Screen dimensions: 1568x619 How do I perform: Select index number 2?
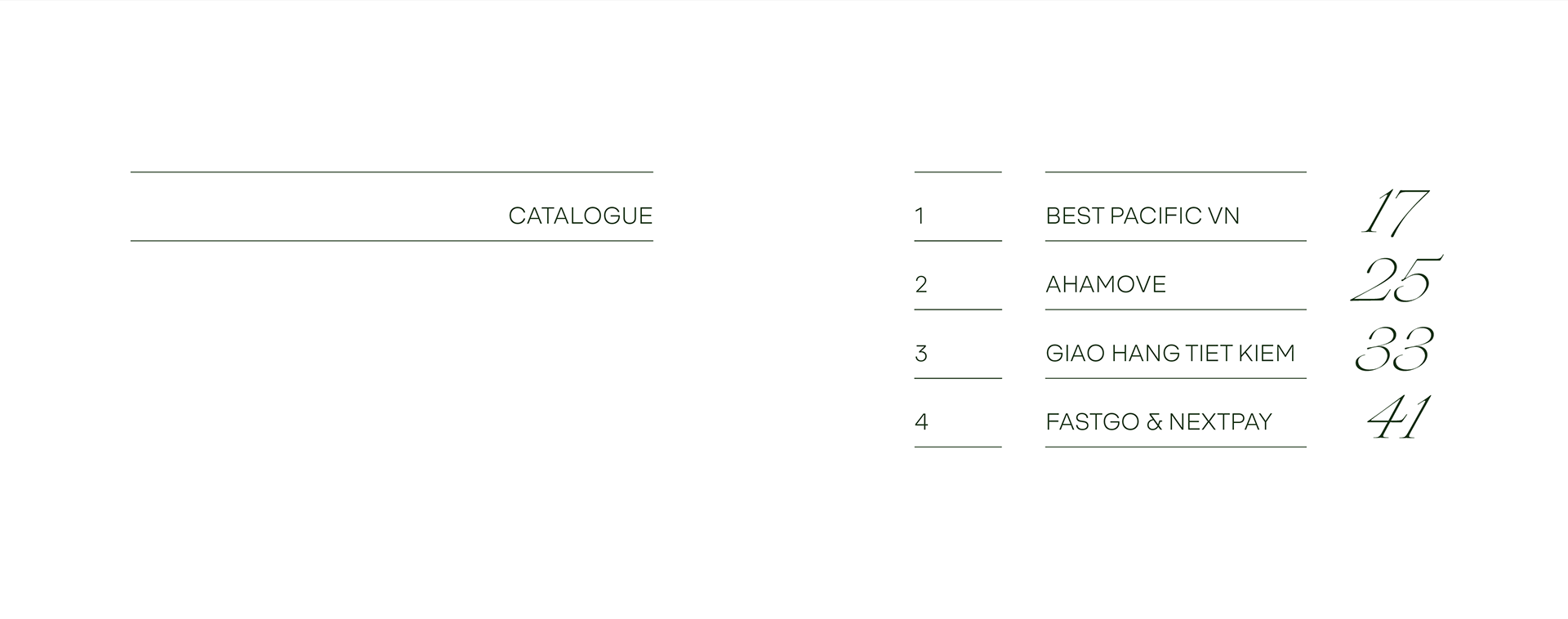[921, 284]
